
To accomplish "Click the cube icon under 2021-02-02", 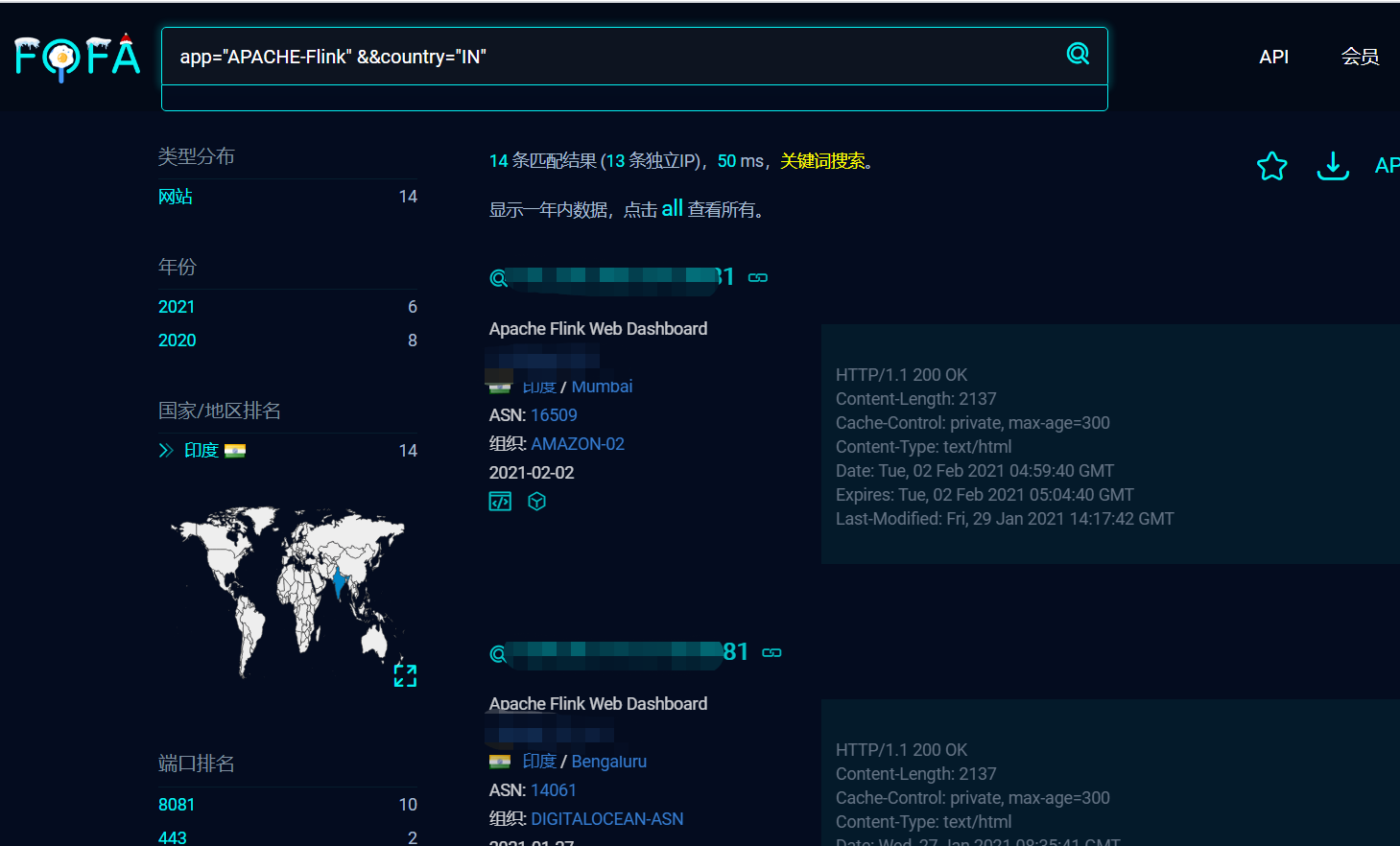I will pos(537,501).
